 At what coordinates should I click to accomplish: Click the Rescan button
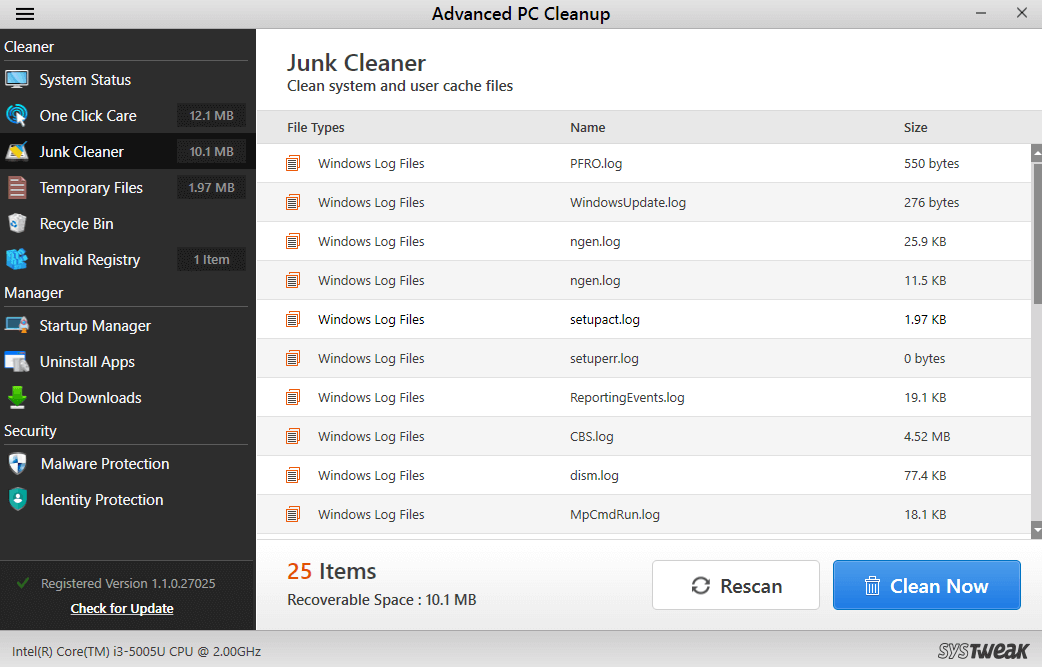(735, 585)
